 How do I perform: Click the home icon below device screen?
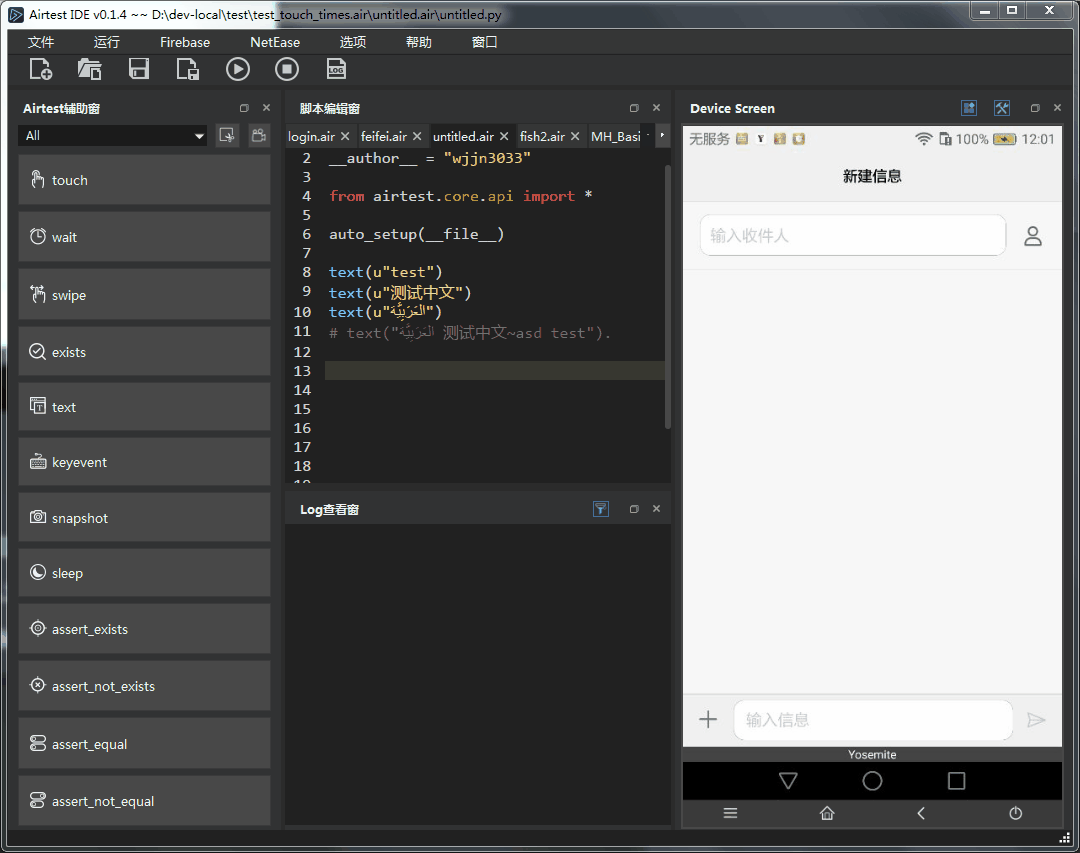coord(827,814)
